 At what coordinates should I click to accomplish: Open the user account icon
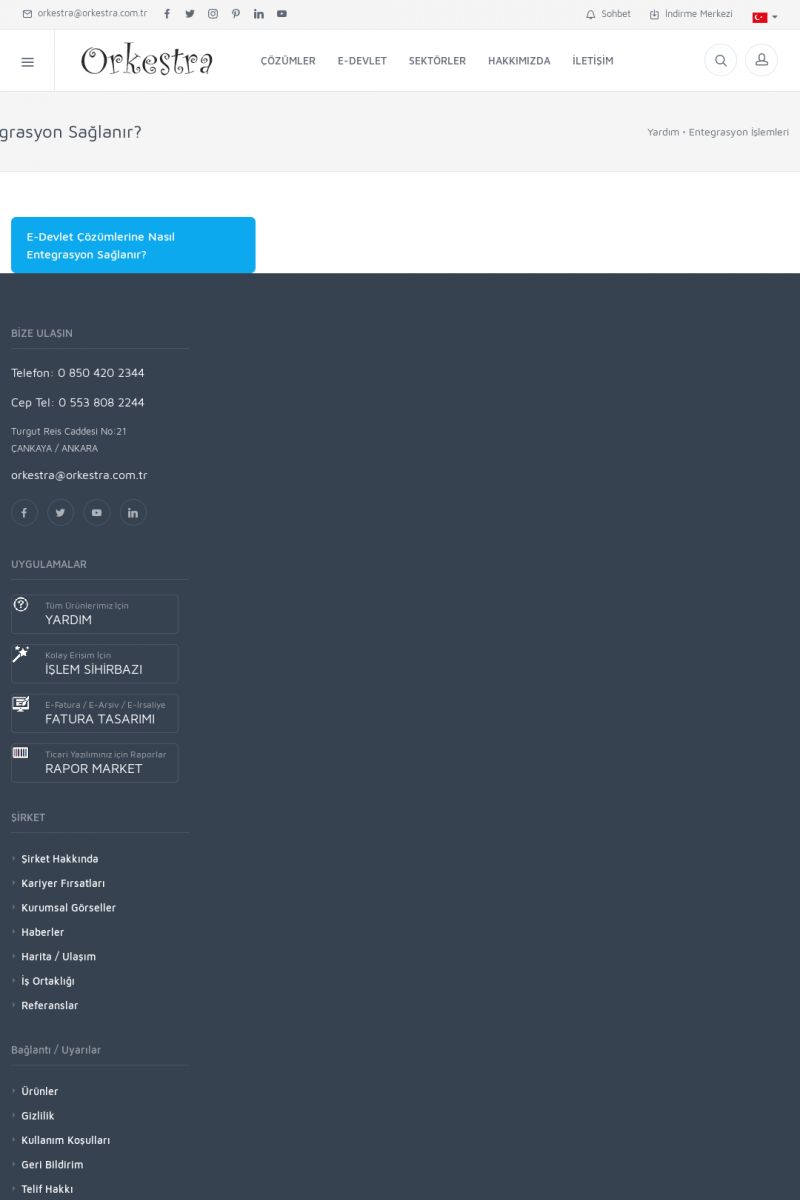pos(761,61)
